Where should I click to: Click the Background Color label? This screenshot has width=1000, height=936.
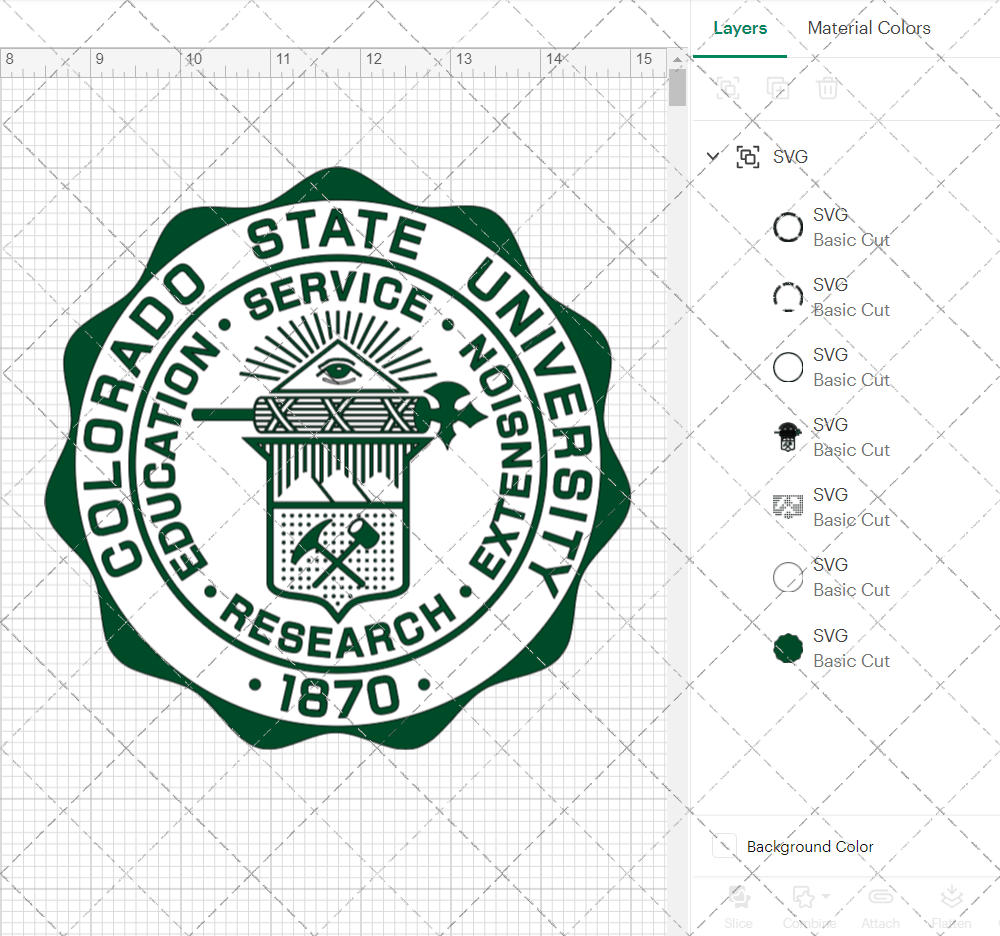click(810, 847)
